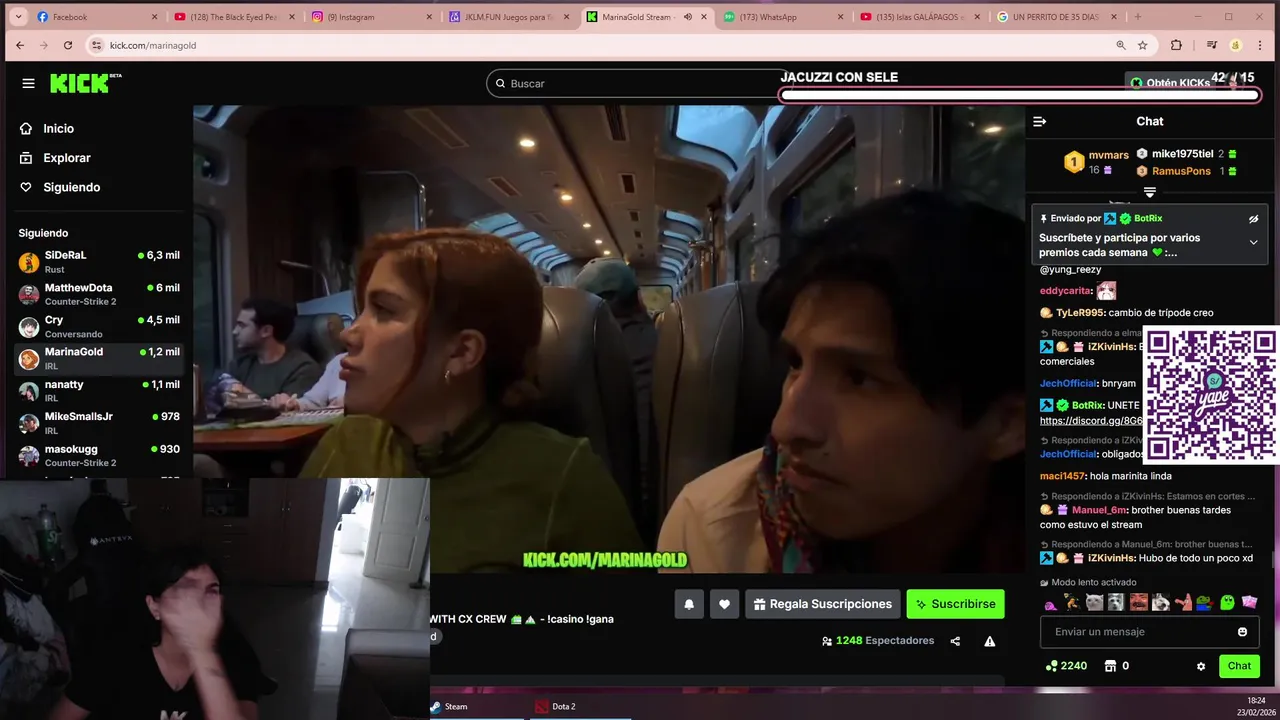The width and height of the screenshot is (1280, 720).
Task: Switch to the WhatsApp tab
Action: point(782,17)
